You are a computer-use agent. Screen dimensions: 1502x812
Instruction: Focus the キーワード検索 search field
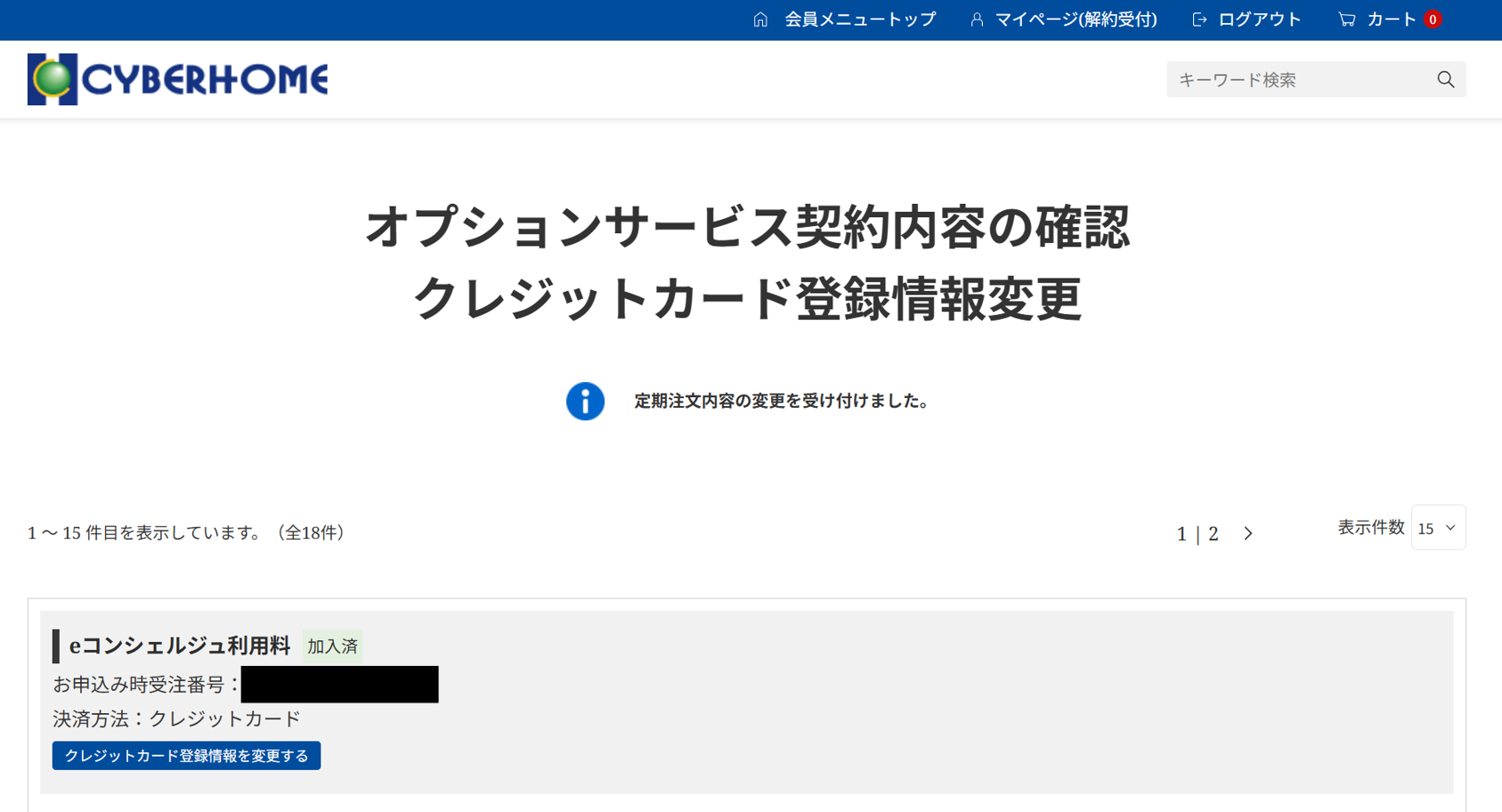point(1300,80)
